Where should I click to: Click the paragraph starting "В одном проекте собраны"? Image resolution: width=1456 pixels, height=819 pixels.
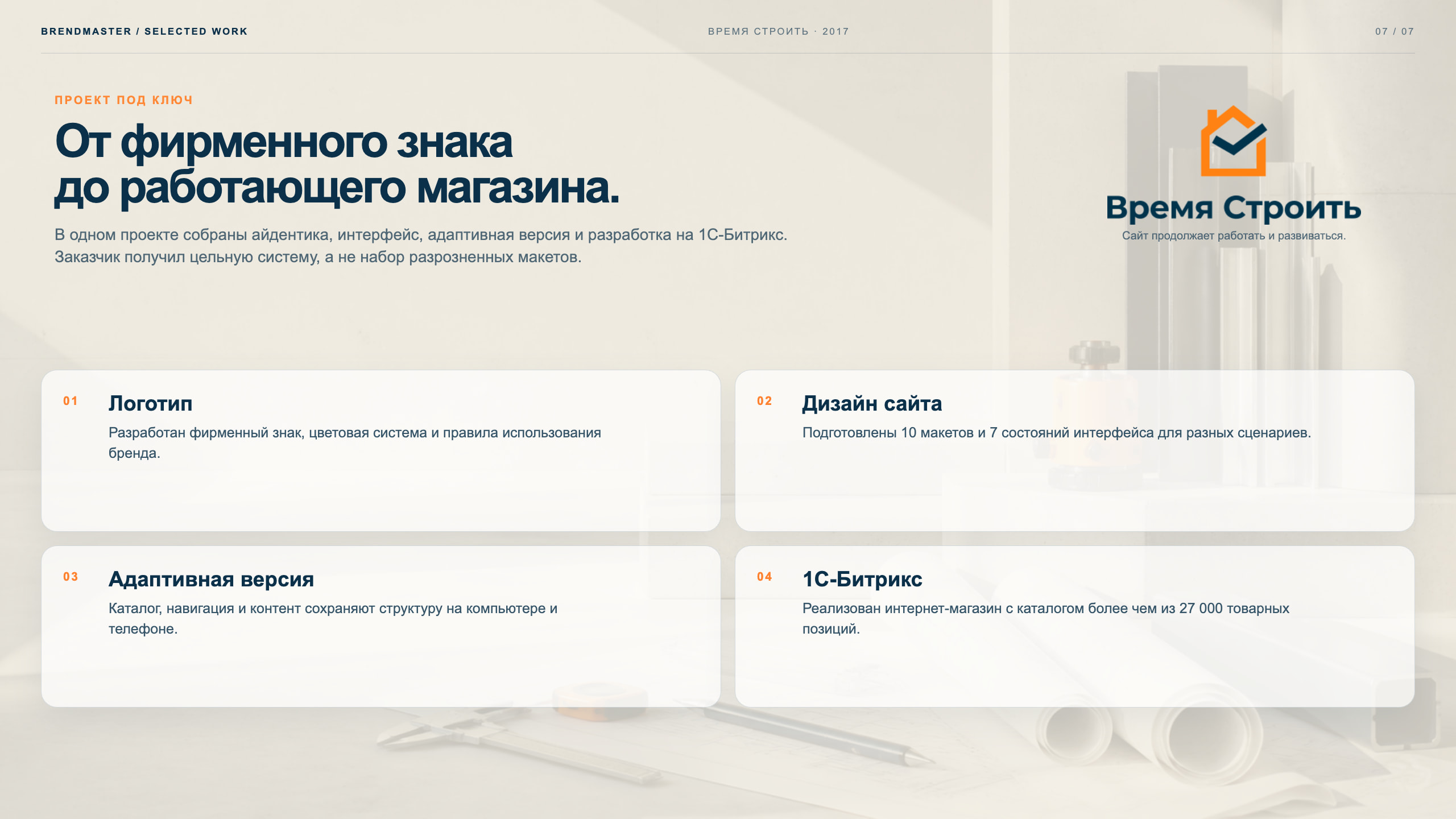coord(421,246)
